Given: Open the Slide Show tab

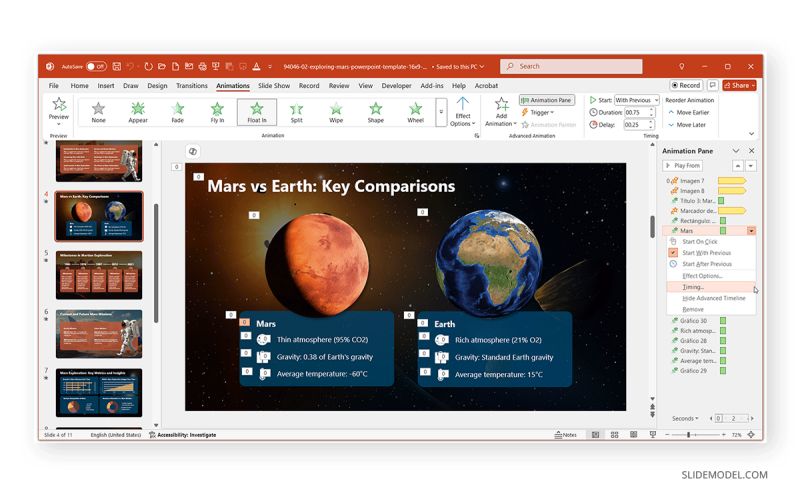Looking at the screenshot, I should tap(274, 86).
